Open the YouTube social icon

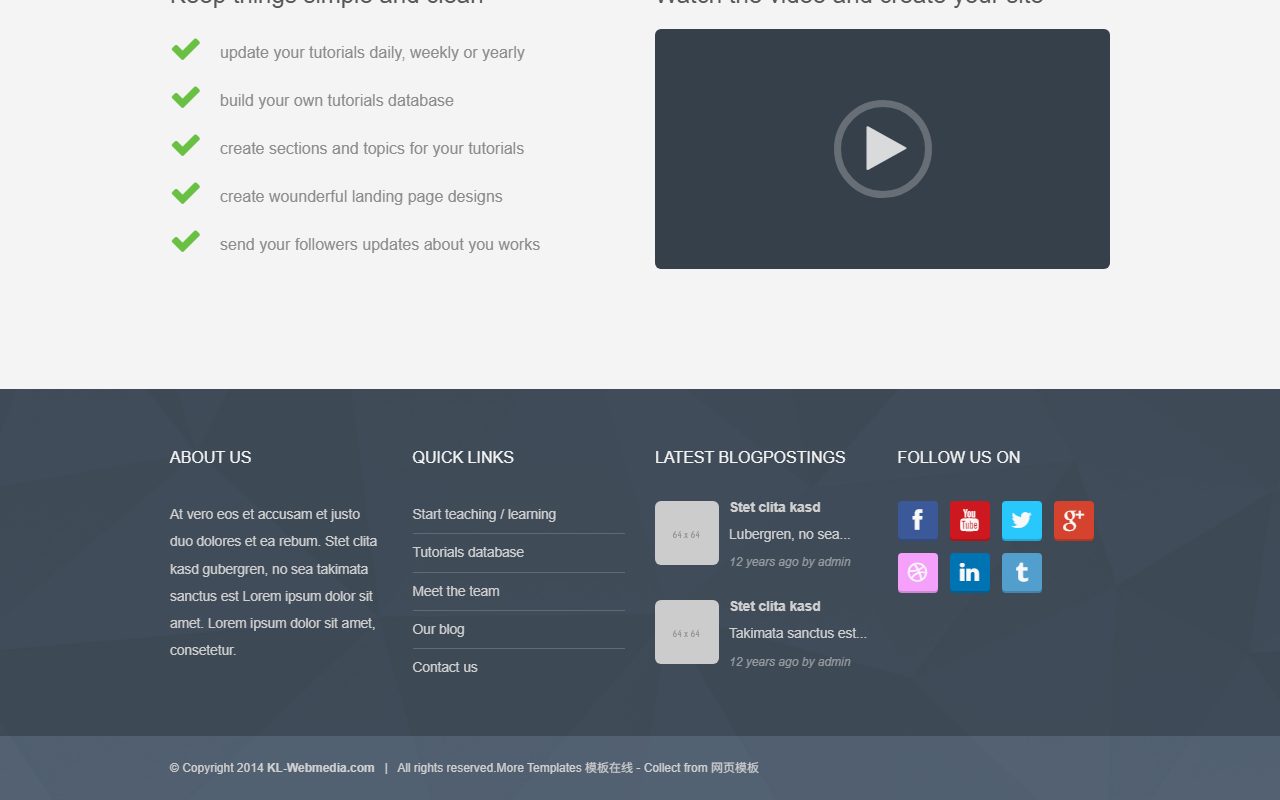970,521
